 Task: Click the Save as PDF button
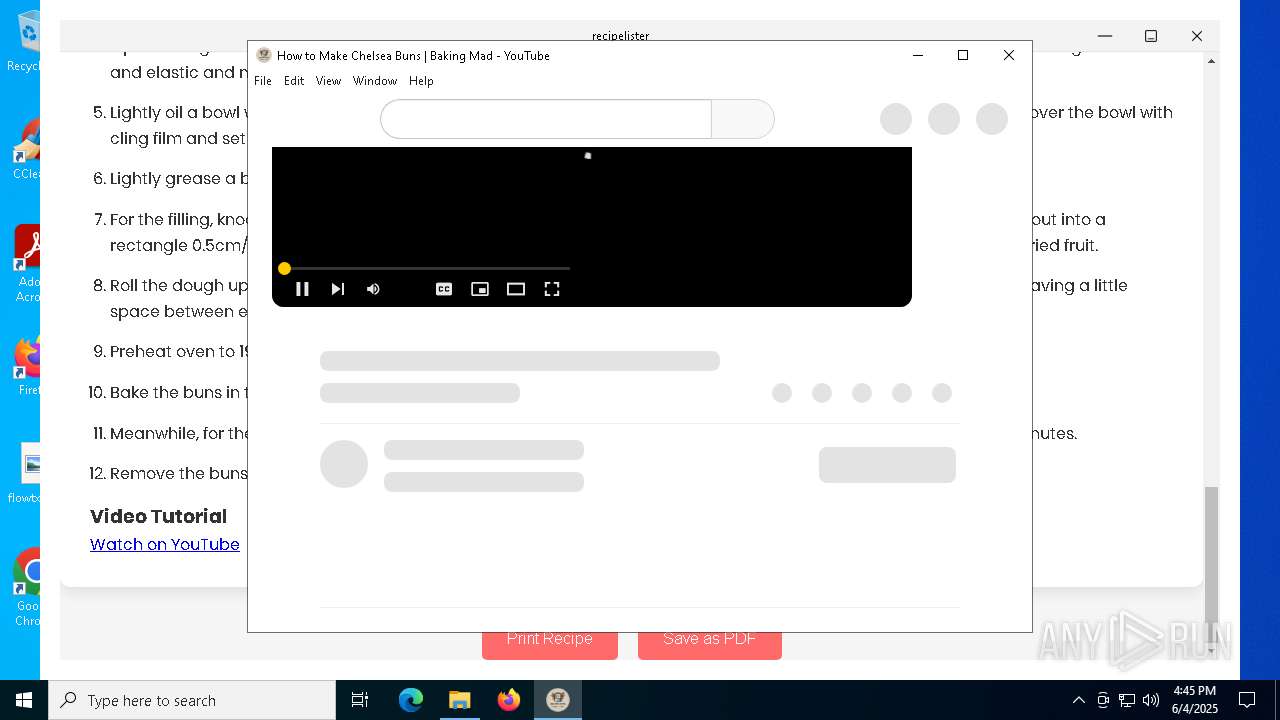coord(710,642)
